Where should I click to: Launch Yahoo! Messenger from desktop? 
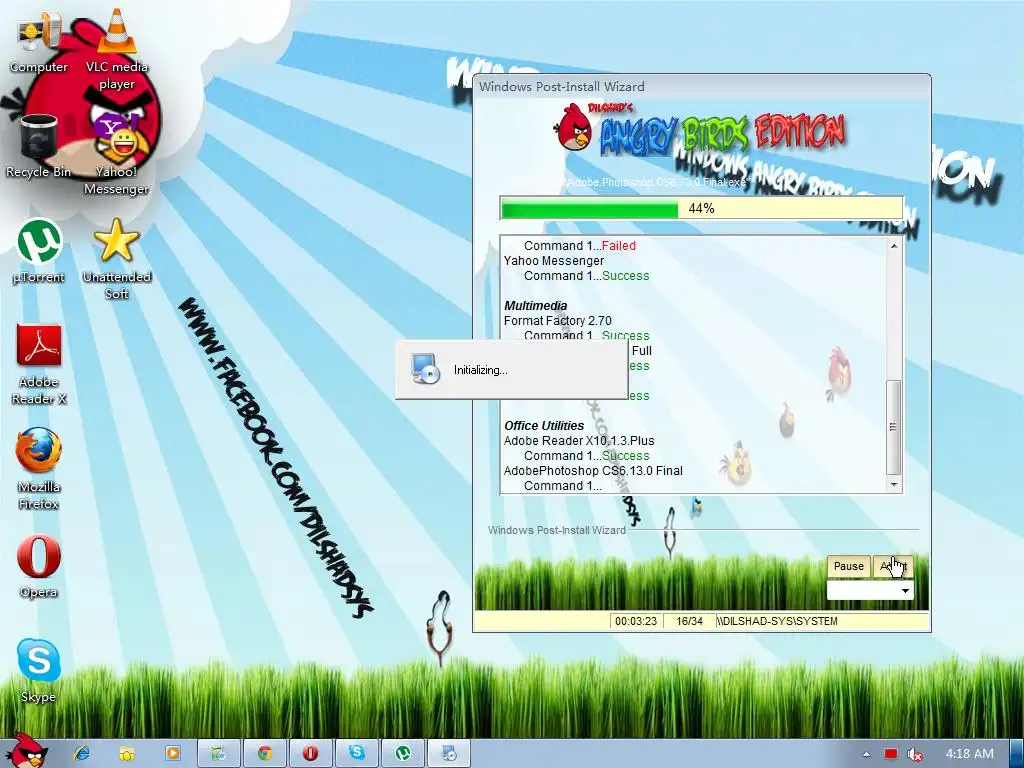tap(117, 154)
